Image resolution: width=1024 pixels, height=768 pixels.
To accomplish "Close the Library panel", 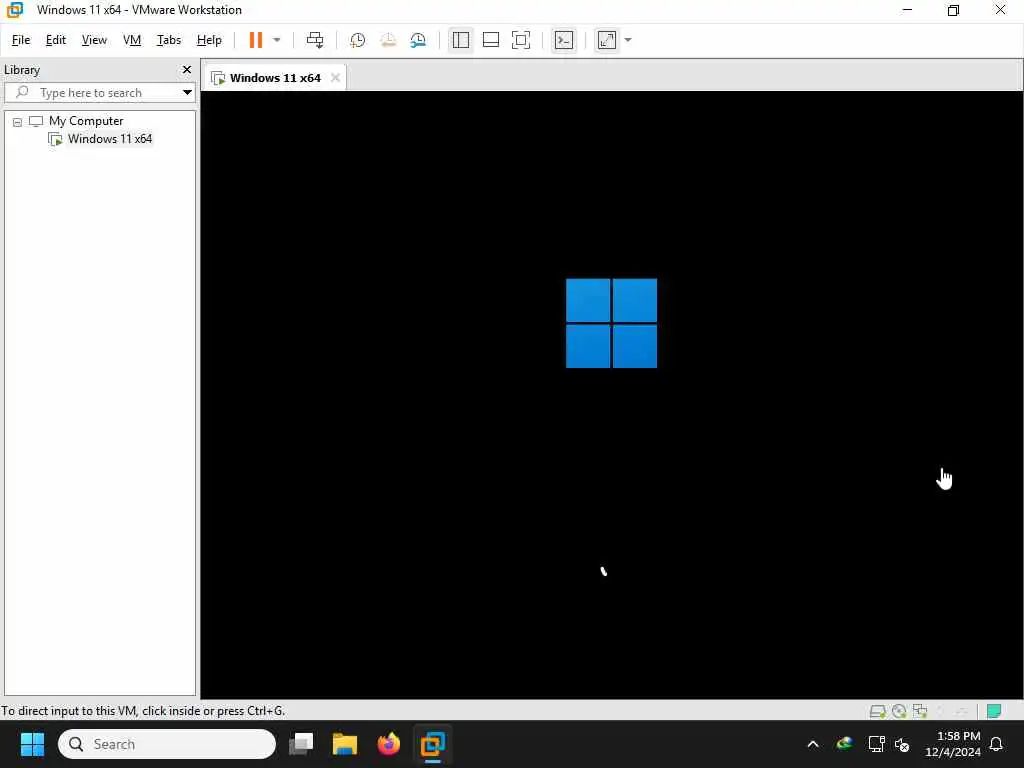I will (187, 69).
